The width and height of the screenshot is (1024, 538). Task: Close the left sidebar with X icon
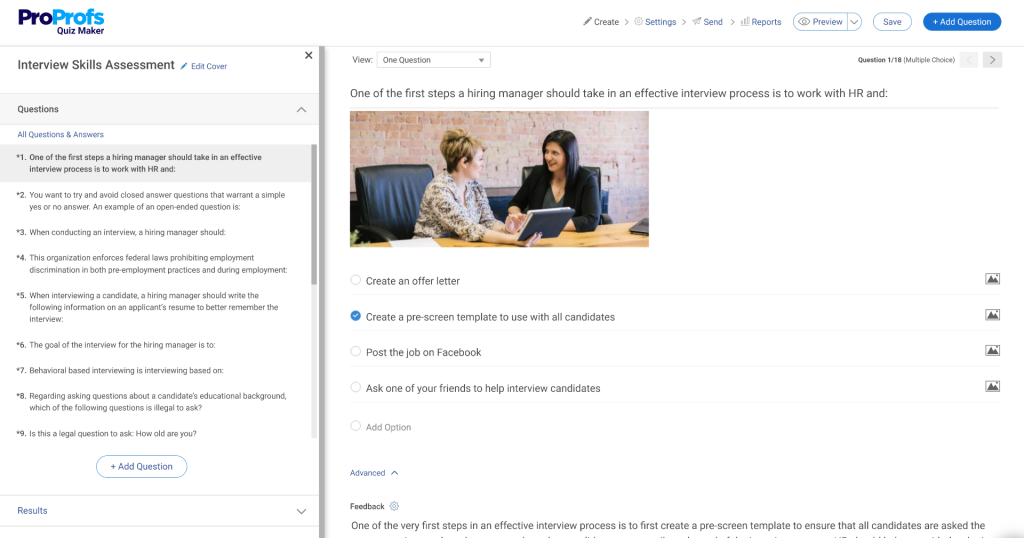point(308,56)
